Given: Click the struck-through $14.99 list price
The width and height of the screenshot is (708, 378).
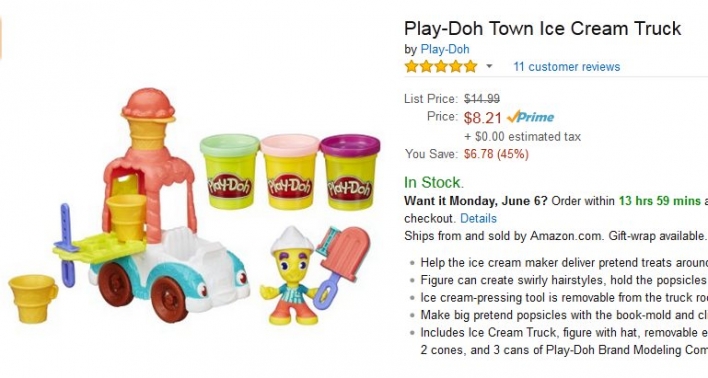Looking at the screenshot, I should pyautogui.click(x=482, y=98).
